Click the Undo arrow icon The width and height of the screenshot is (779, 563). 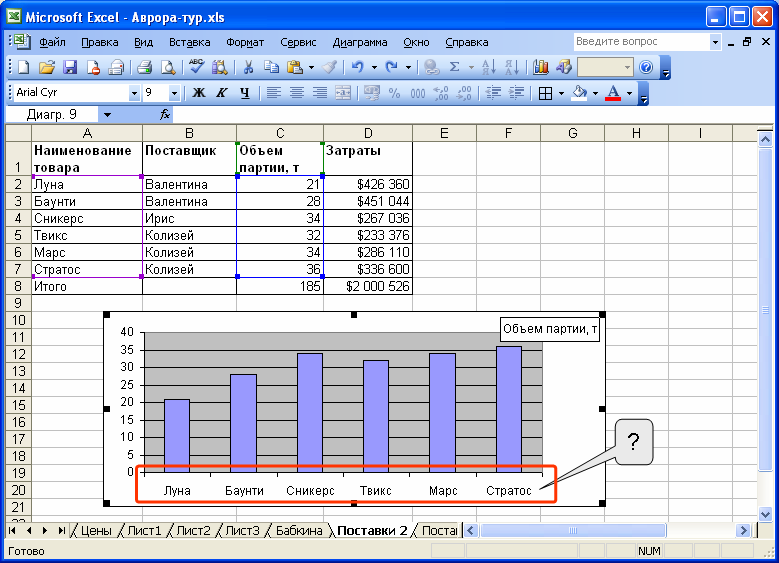coord(357,67)
